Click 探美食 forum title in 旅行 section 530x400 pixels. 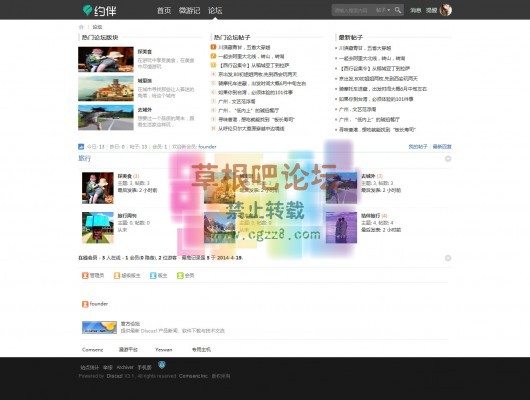click(x=125, y=176)
